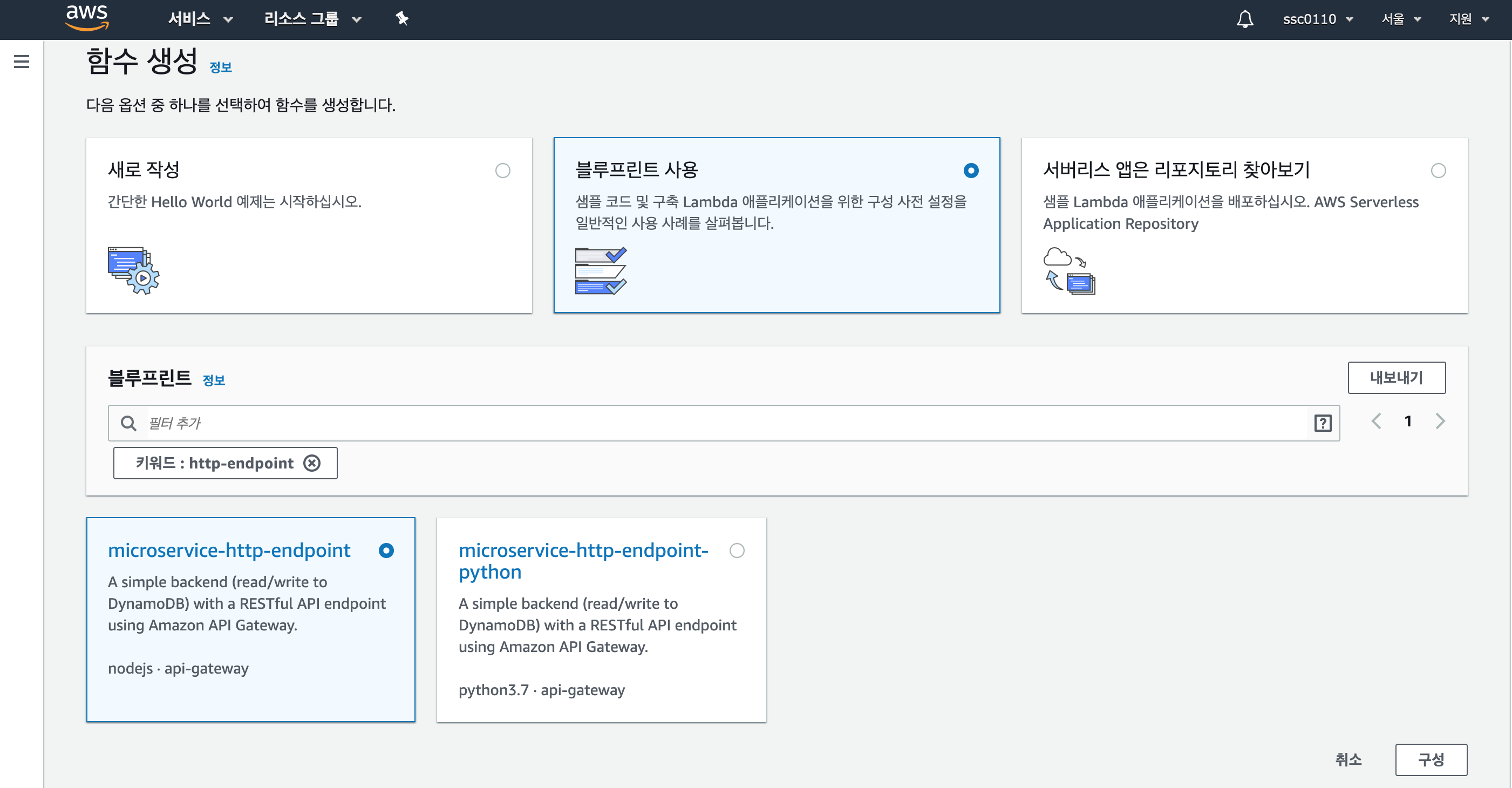Click the filter help question mark icon
This screenshot has height=788, width=1512.
[x=1323, y=423]
